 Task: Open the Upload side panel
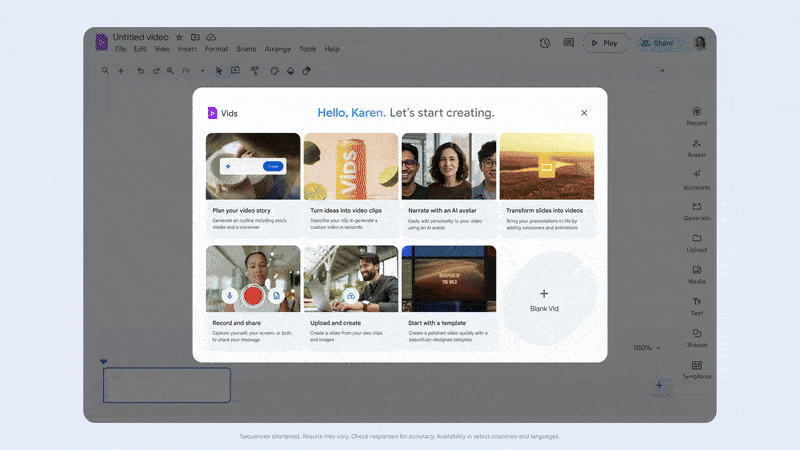tap(696, 243)
